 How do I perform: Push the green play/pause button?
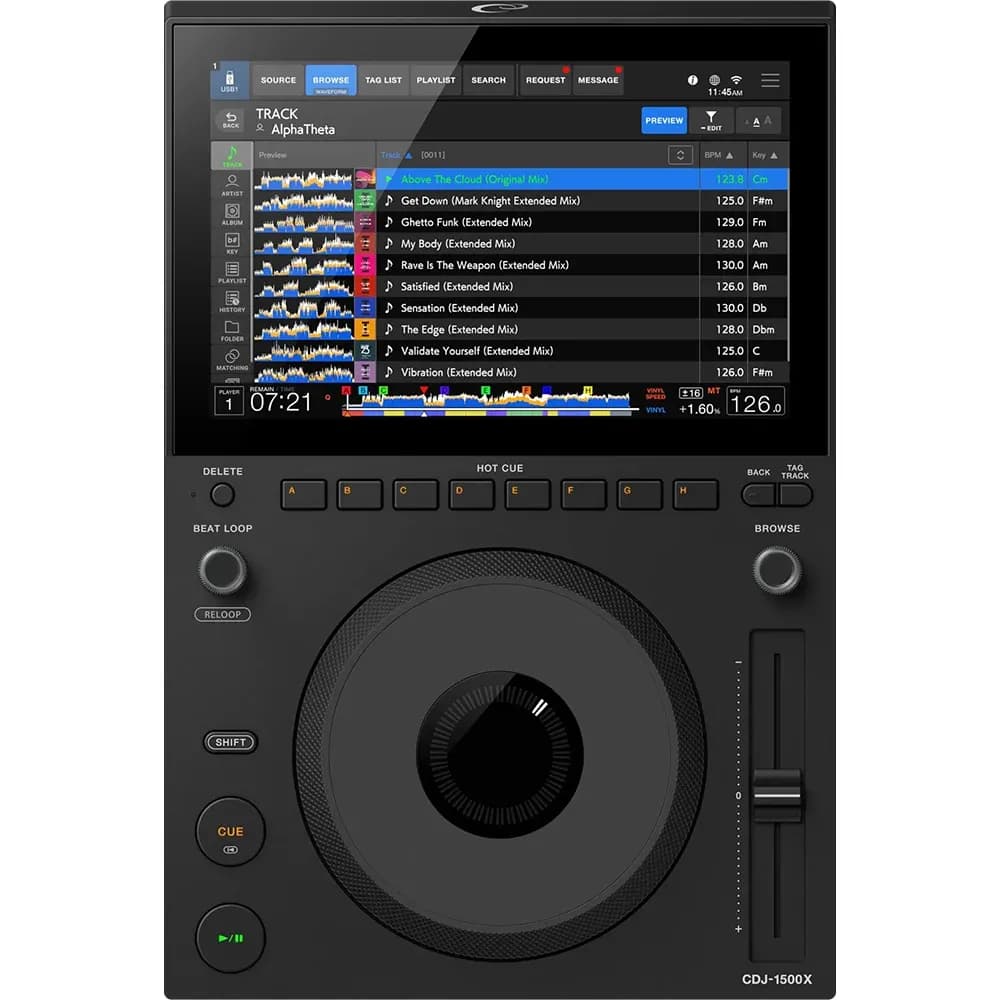(230, 938)
